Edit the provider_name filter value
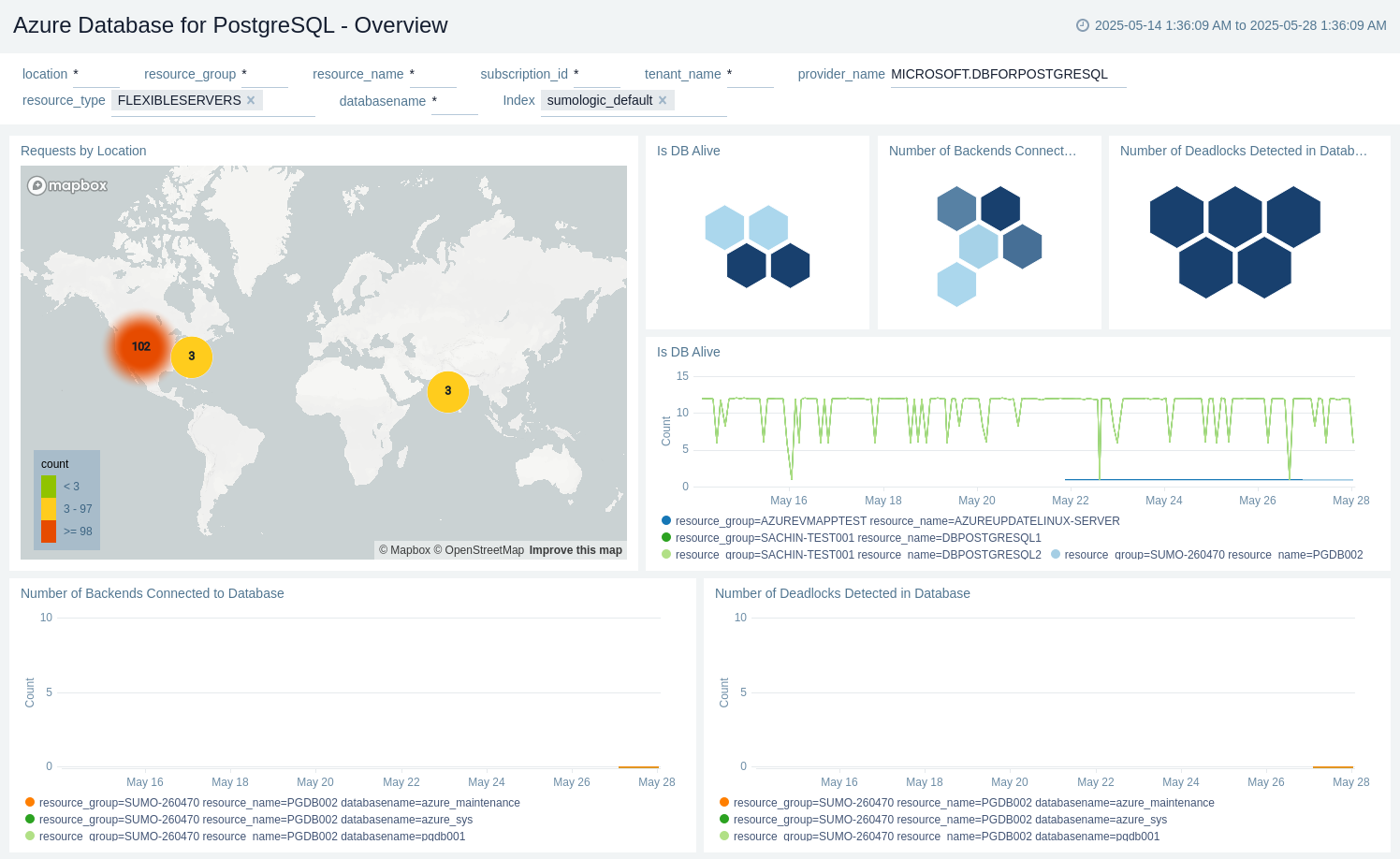Screen dimensions: 1400x859 1008,75
